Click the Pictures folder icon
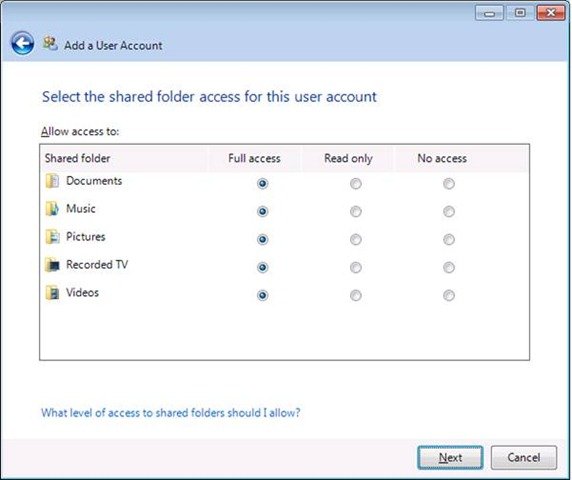 [x=53, y=237]
